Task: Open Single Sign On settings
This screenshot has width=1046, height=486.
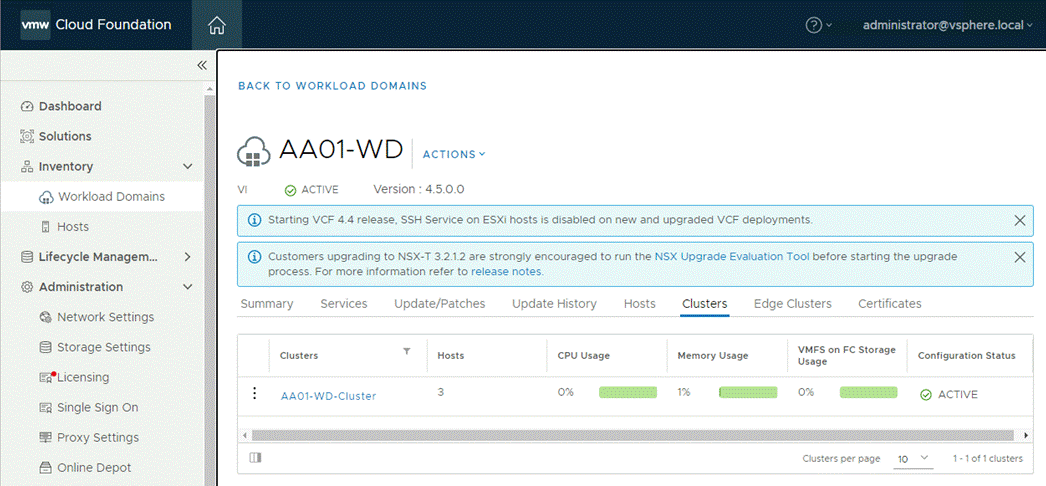Action: (98, 407)
